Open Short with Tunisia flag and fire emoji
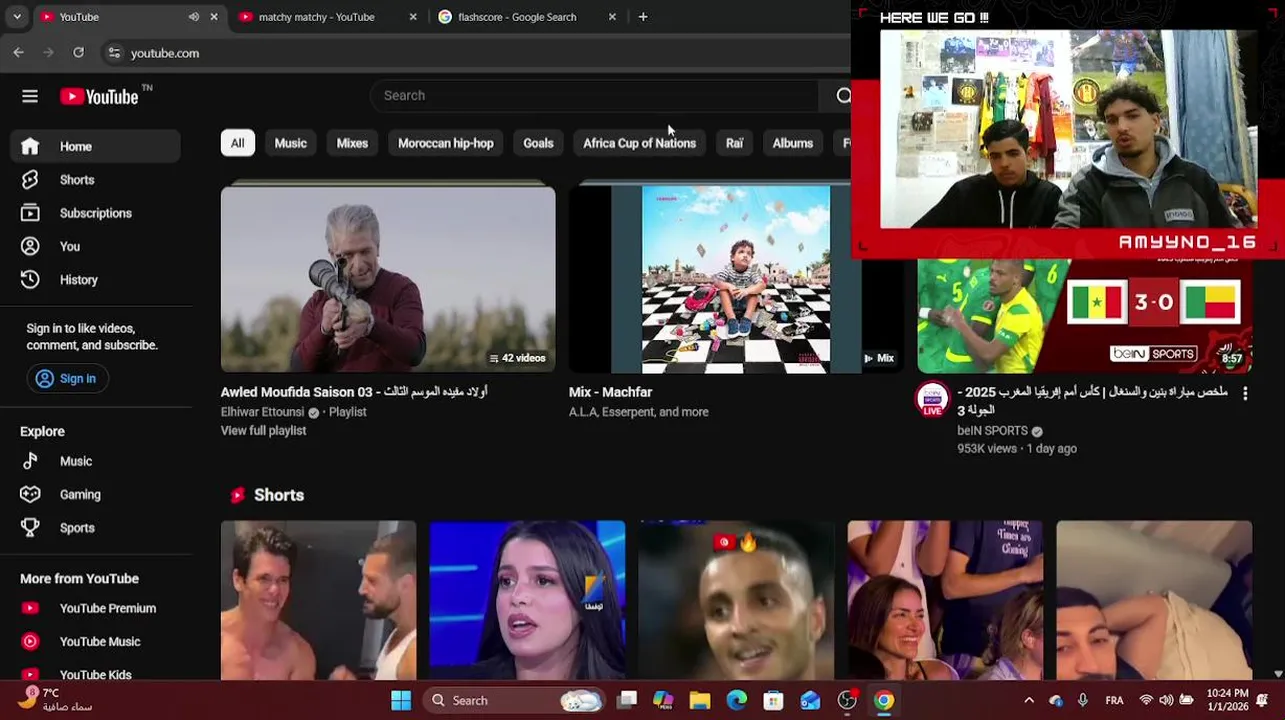Viewport: 1285px width, 720px height. [736, 600]
